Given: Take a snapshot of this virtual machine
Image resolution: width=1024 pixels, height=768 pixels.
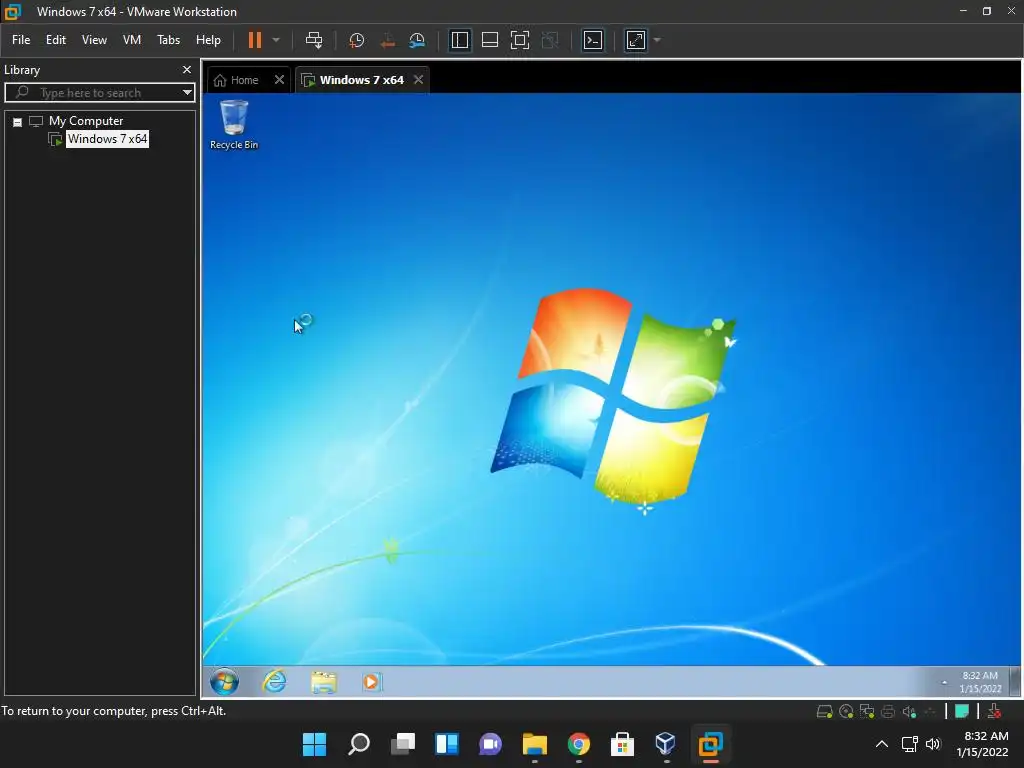Looking at the screenshot, I should (x=357, y=40).
